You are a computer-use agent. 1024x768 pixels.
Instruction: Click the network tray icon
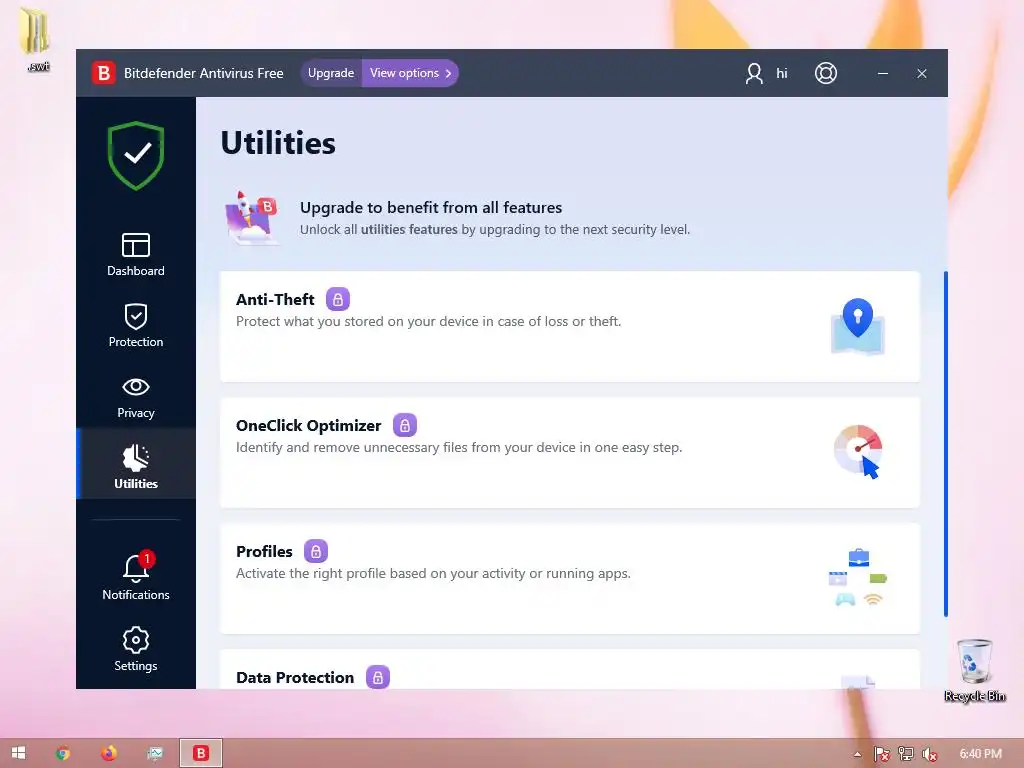coord(905,754)
